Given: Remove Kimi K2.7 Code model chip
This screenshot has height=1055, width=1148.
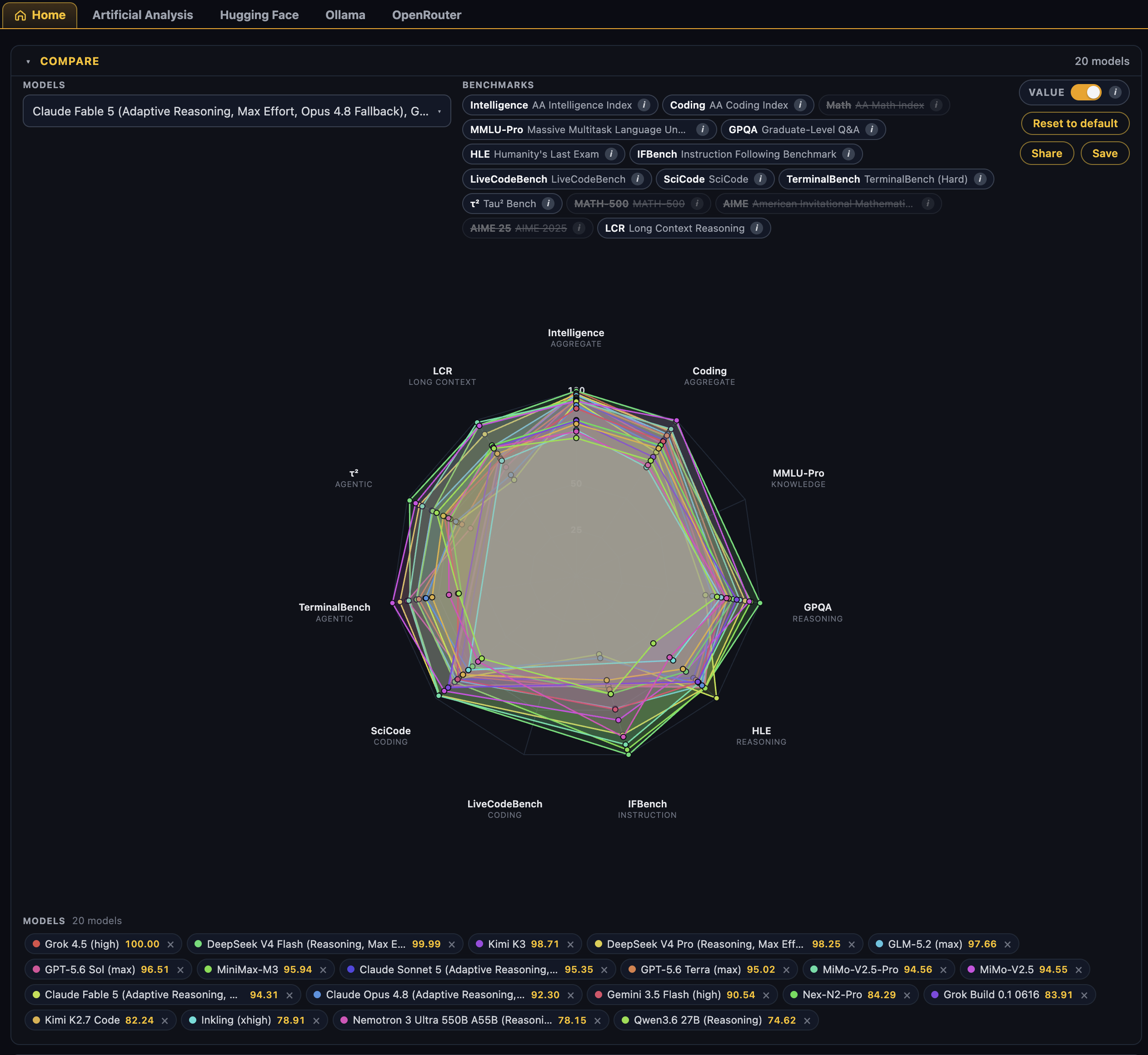Looking at the screenshot, I should coord(165,1021).
